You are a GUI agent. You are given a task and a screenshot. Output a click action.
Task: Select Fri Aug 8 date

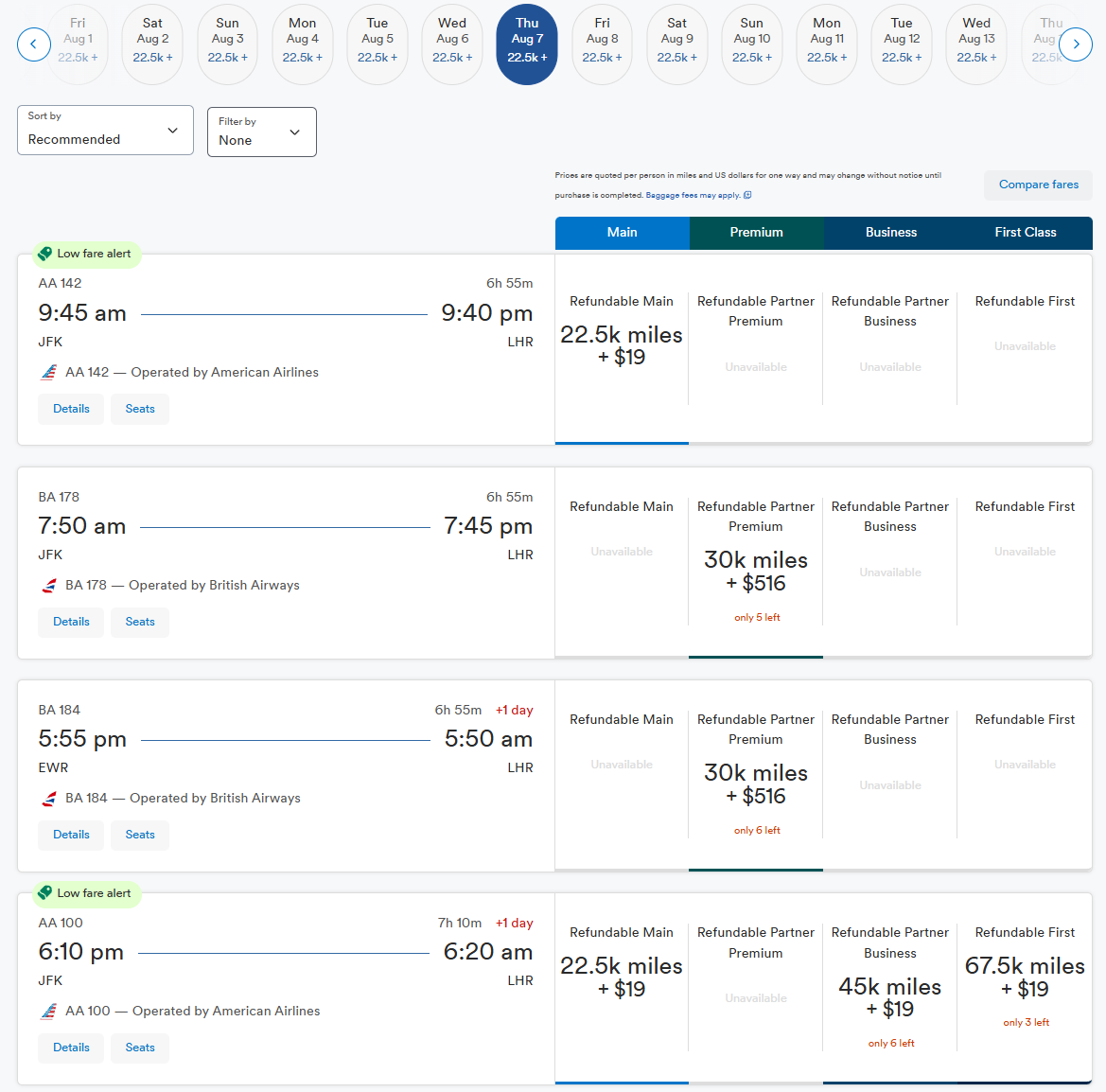(602, 44)
